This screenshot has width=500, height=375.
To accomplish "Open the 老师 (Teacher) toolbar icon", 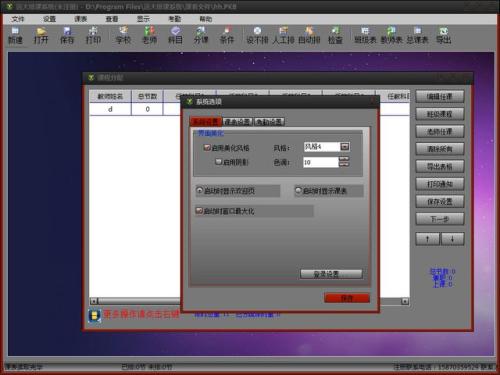I will [149, 36].
